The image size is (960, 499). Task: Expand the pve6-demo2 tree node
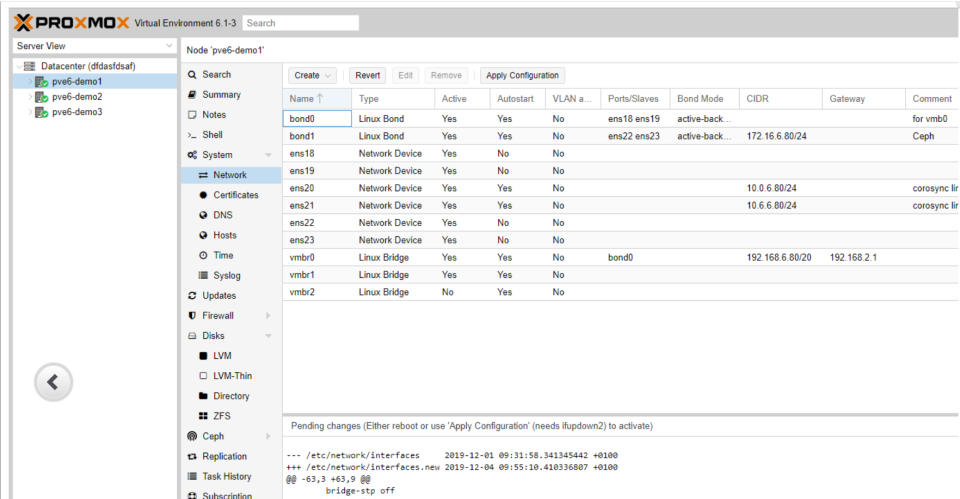(x=30, y=97)
